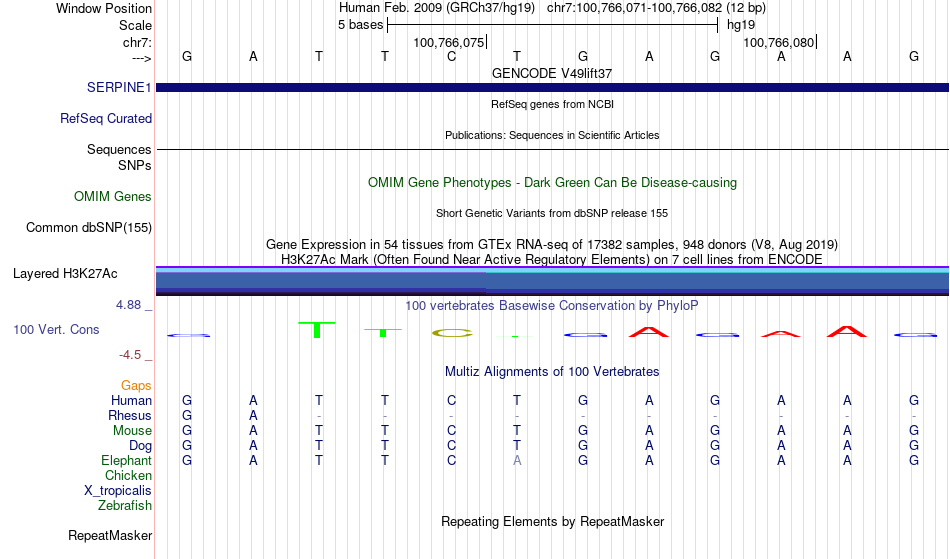The height and width of the screenshot is (559, 950).
Task: Click the Chicken alignment row label
Action: pyautogui.click(x=128, y=475)
